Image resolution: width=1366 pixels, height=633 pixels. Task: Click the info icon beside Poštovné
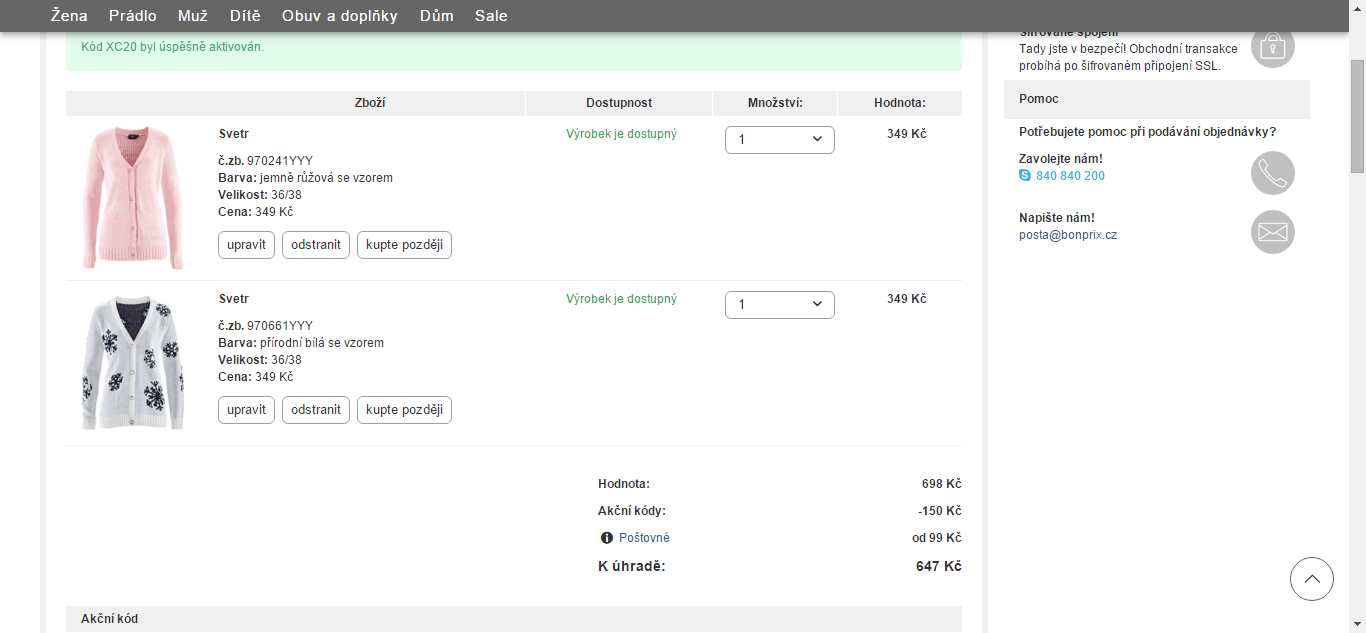606,538
